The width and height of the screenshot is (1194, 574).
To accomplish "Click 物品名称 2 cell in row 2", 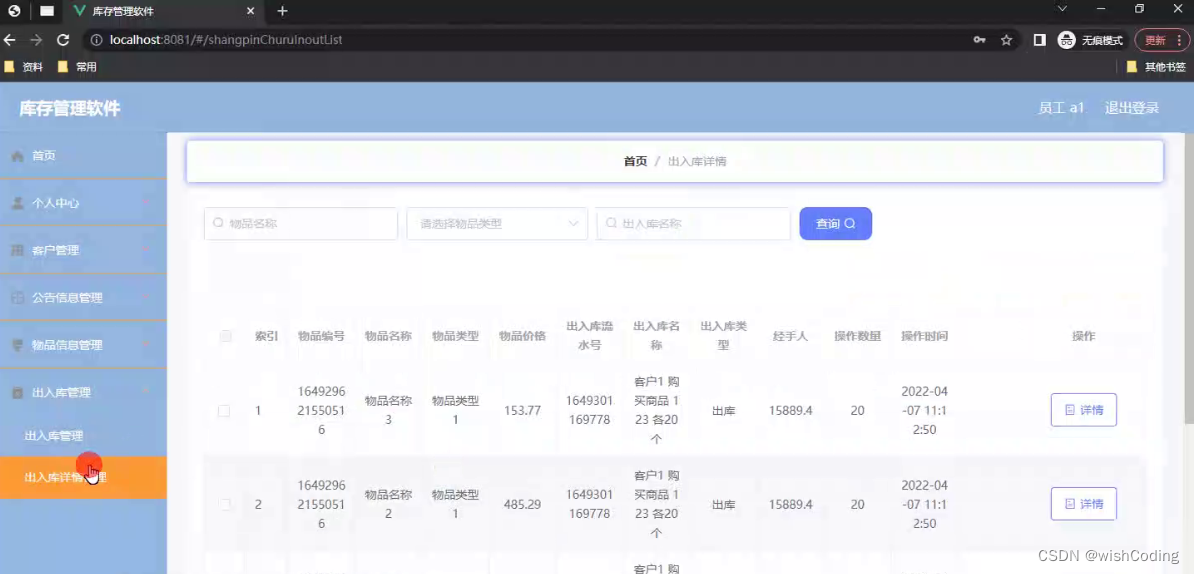I will pyautogui.click(x=388, y=503).
